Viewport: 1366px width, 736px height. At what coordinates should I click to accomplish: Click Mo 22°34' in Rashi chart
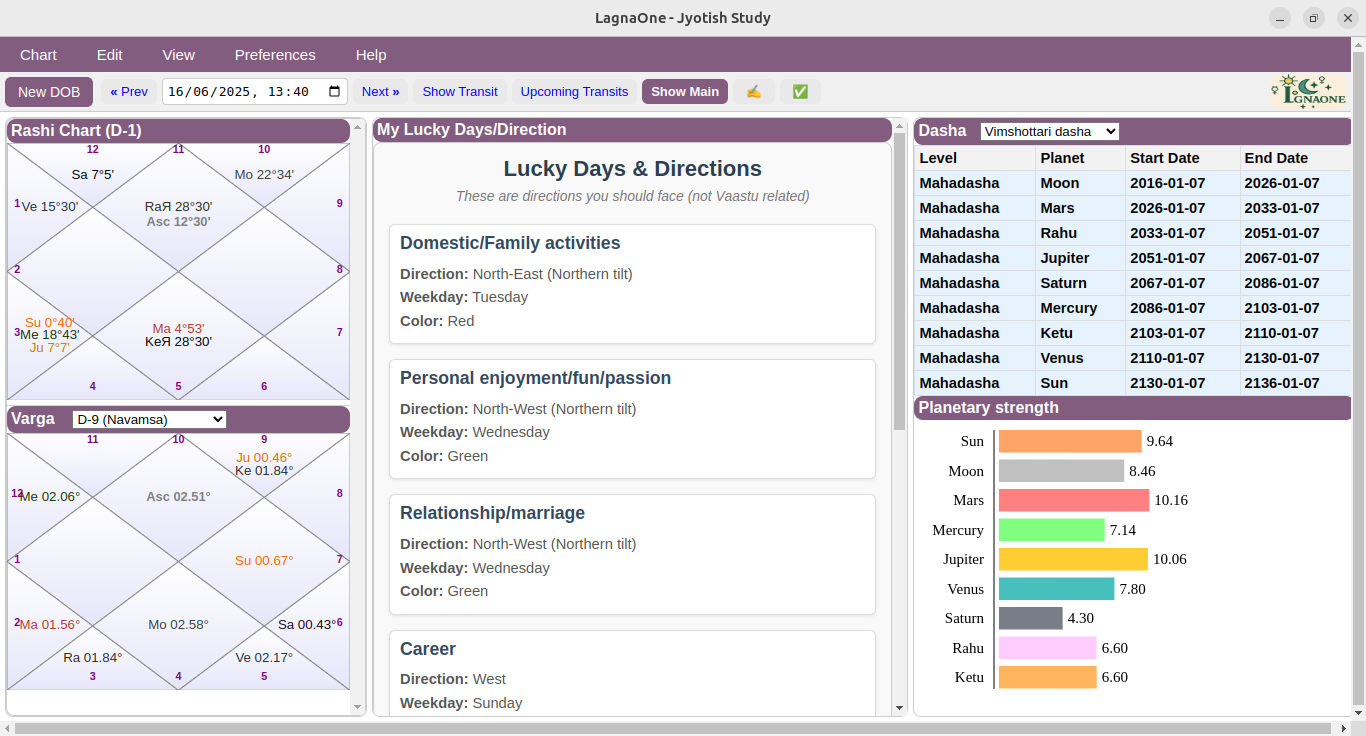click(x=264, y=174)
